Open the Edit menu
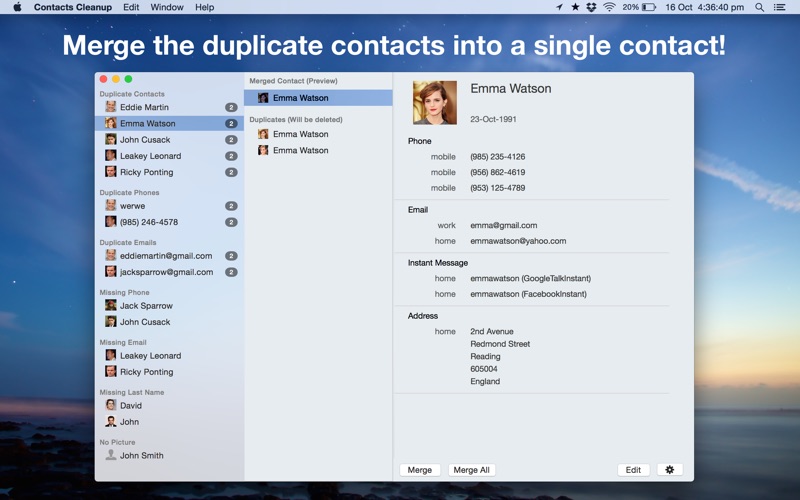Viewport: 800px width, 500px height. (x=131, y=7)
